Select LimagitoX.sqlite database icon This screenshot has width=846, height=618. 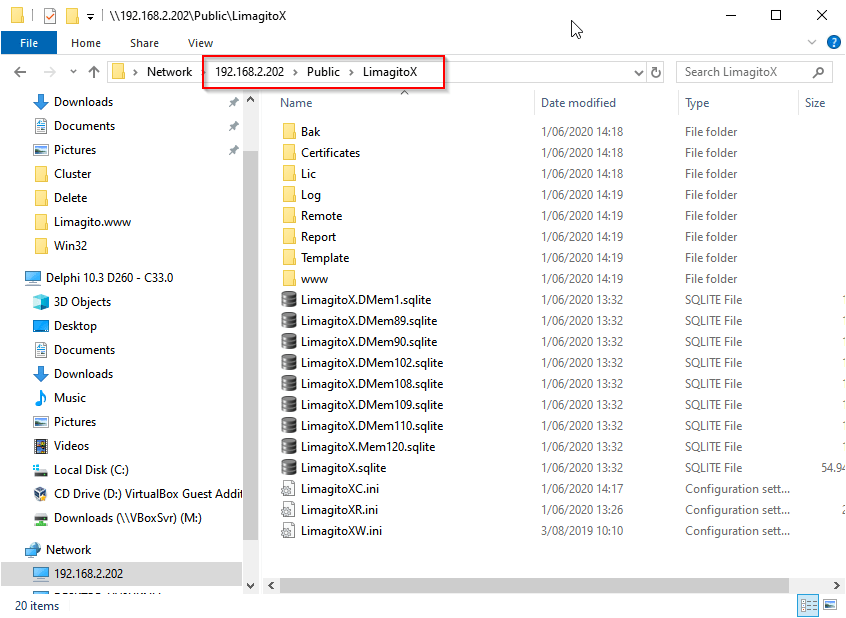pos(289,467)
